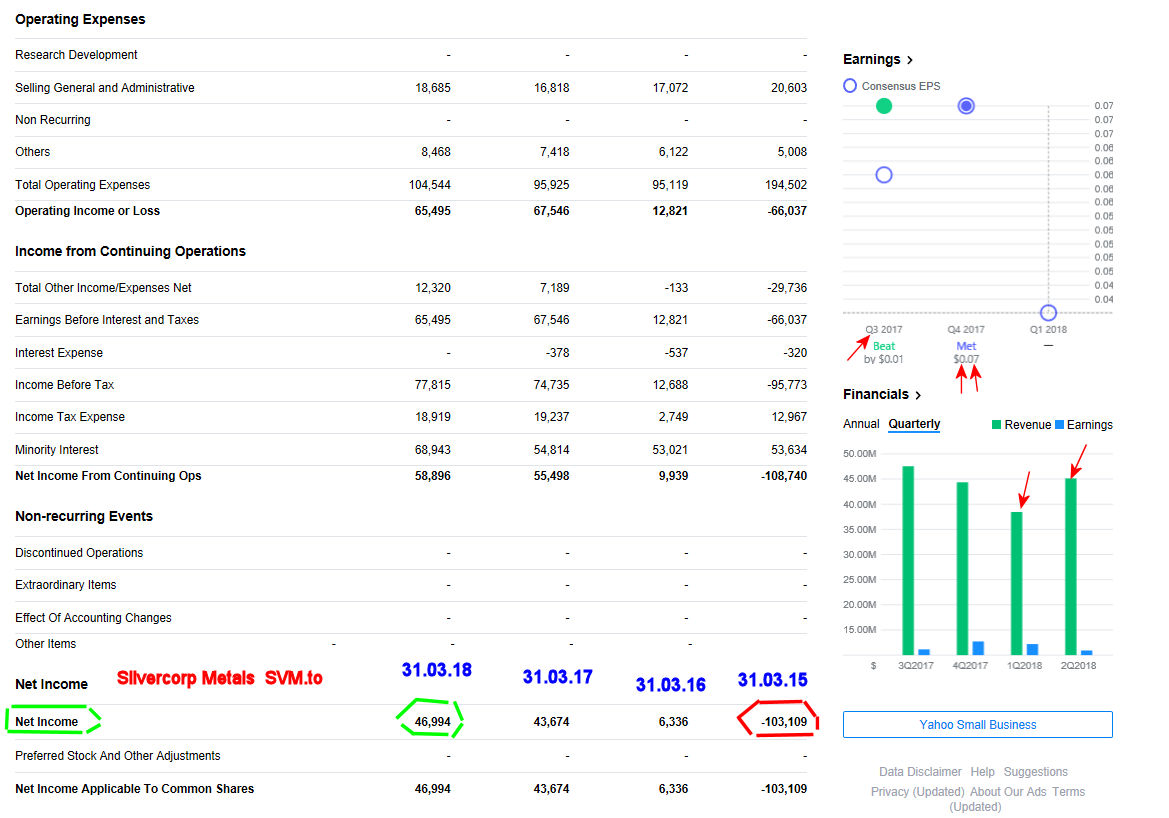Screen dimensions: 1169x818
Task: Open the Yahoo Small Business button
Action: pyautogui.click(x=977, y=725)
